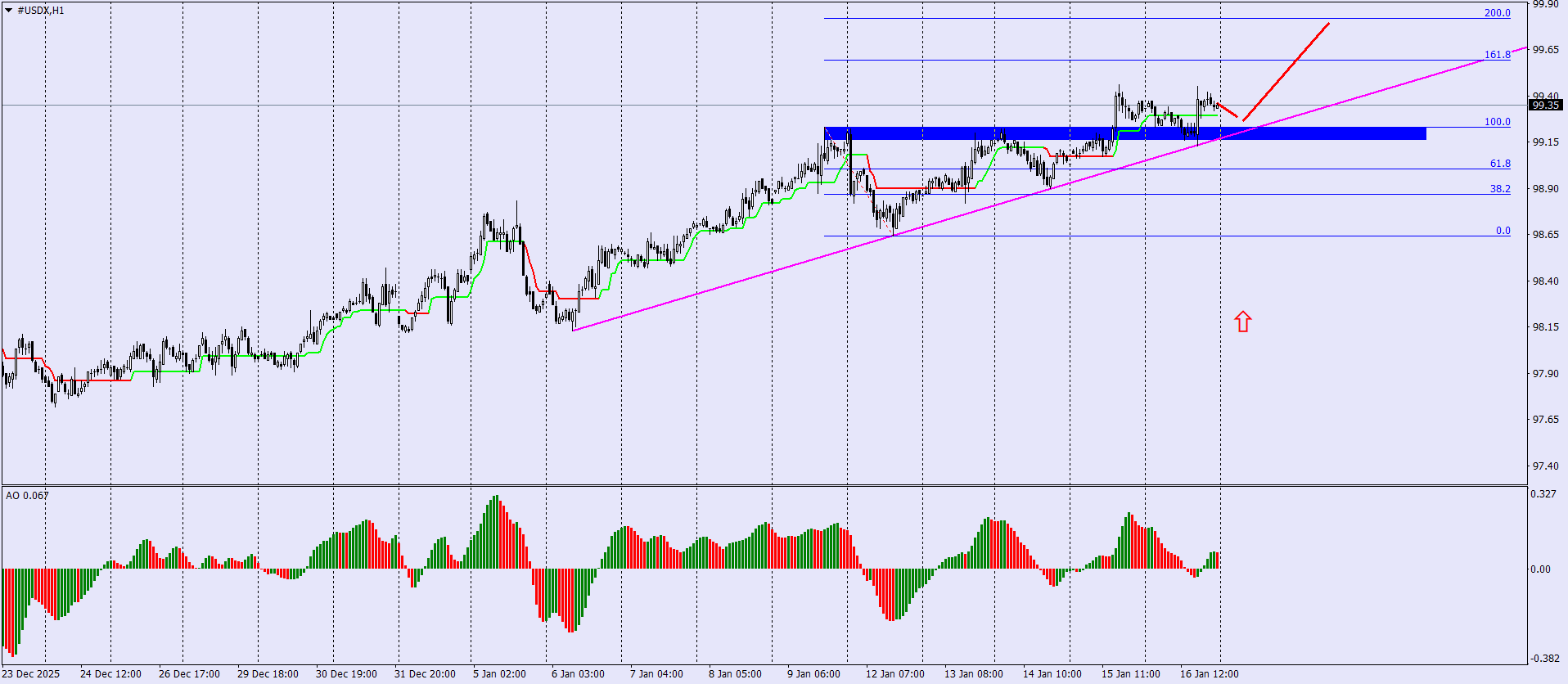The height and width of the screenshot is (684, 1568).
Task: Click the 99.90 price scale value
Action: (x=1545, y=4)
